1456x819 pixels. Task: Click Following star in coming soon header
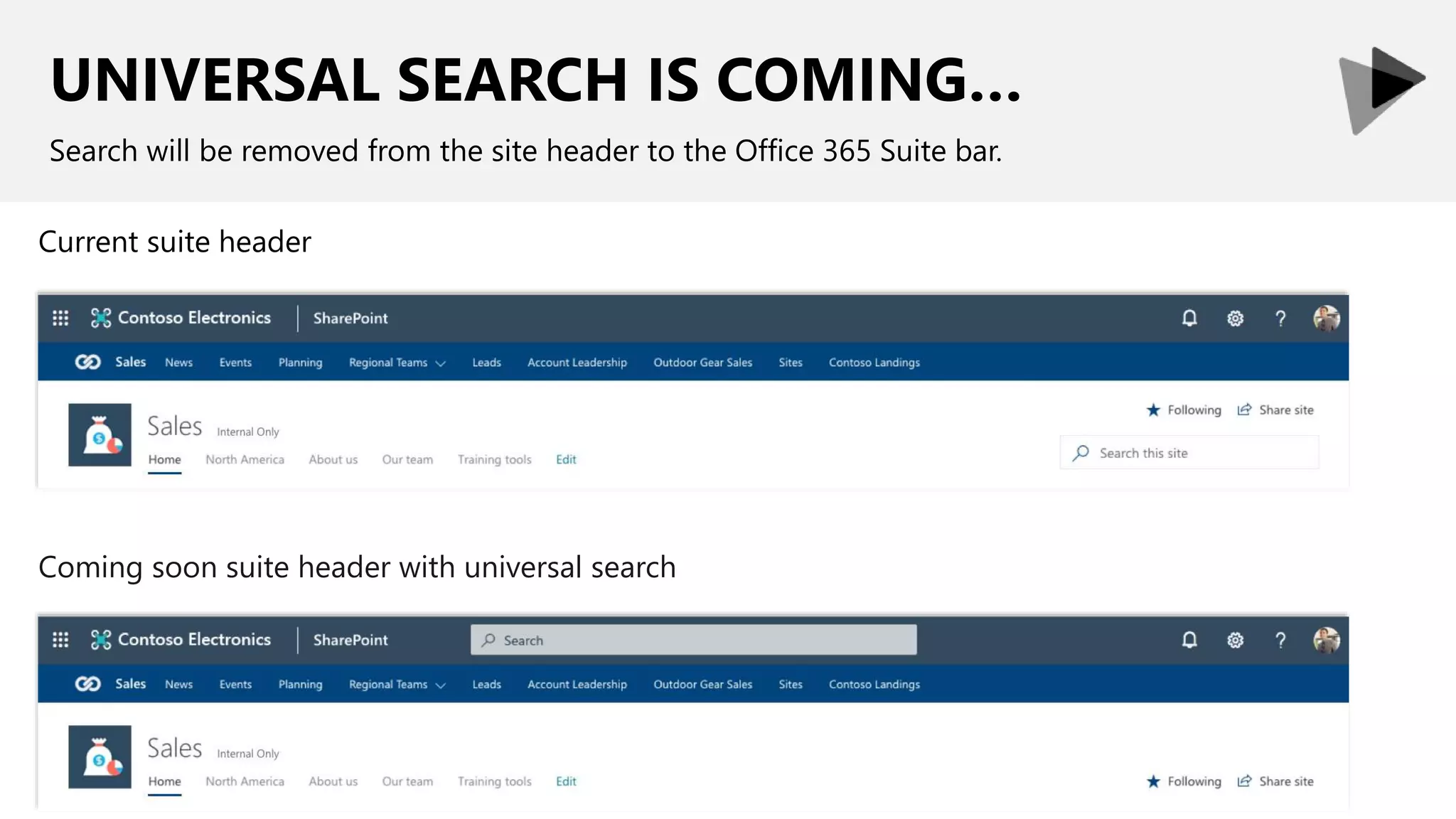(1153, 781)
